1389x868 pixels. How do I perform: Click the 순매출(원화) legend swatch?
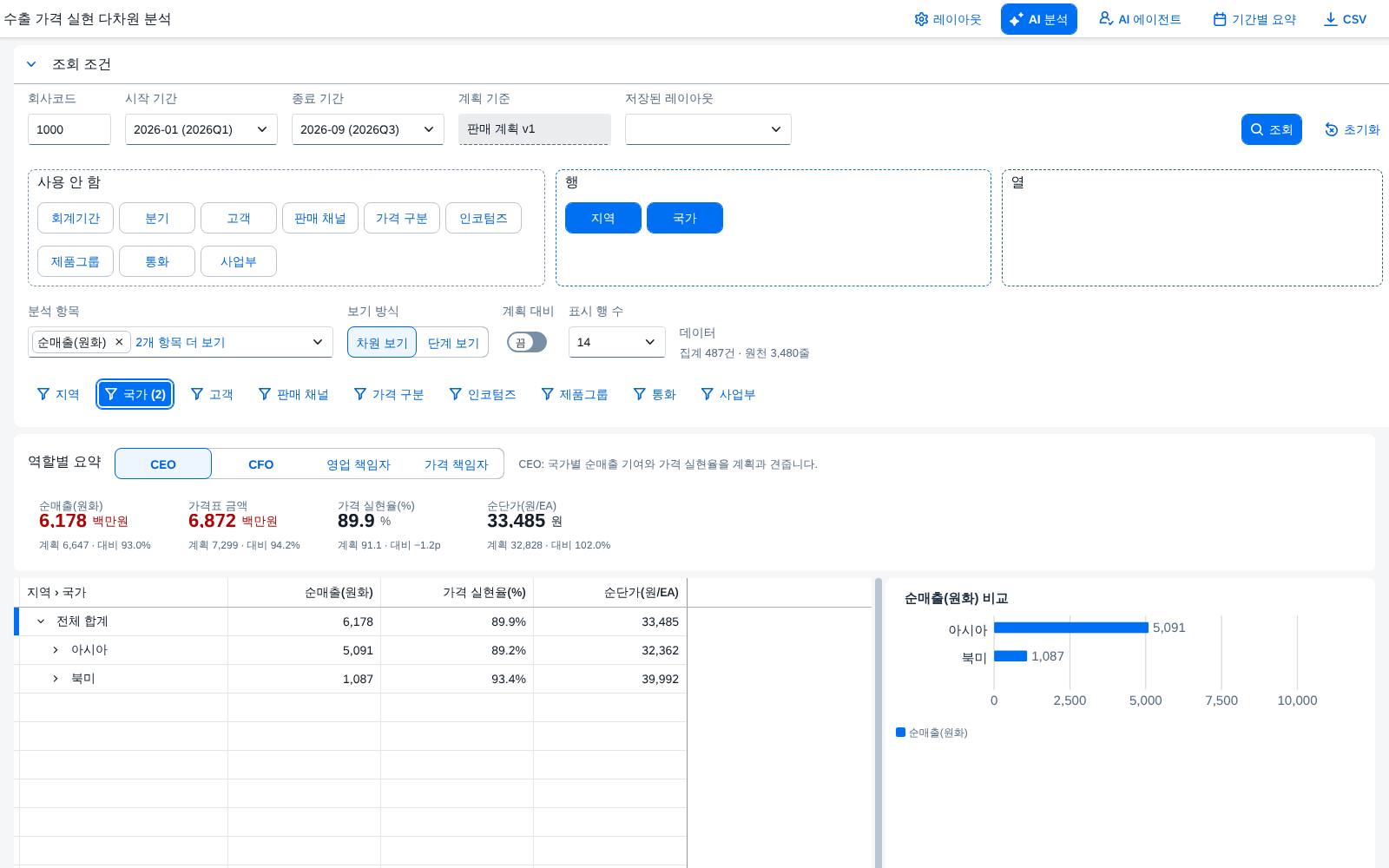900,733
